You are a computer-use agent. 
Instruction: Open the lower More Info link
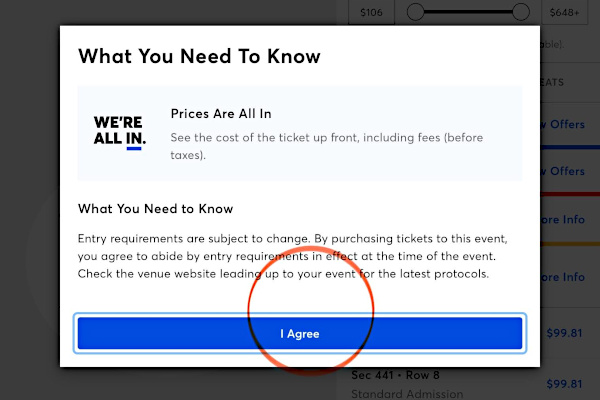[562, 277]
